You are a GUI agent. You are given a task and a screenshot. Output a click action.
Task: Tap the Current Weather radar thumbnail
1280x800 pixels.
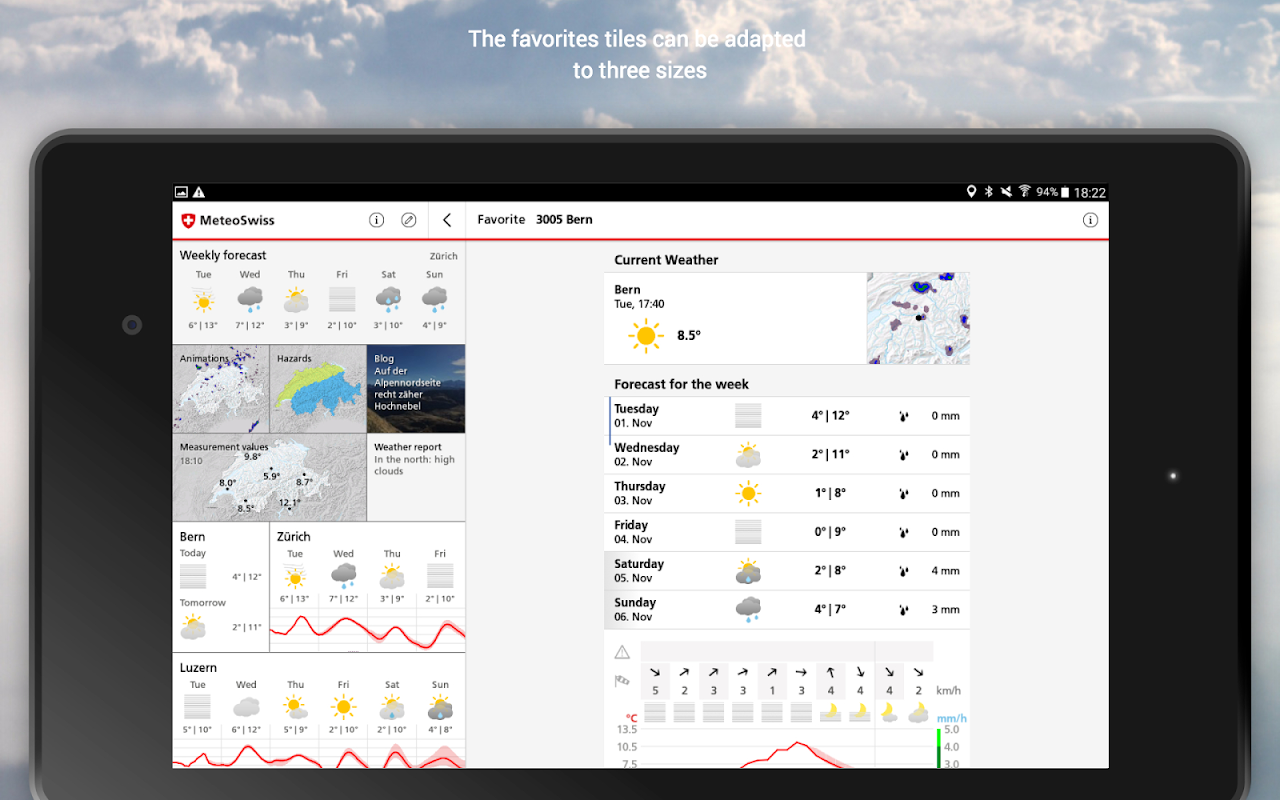coord(918,318)
